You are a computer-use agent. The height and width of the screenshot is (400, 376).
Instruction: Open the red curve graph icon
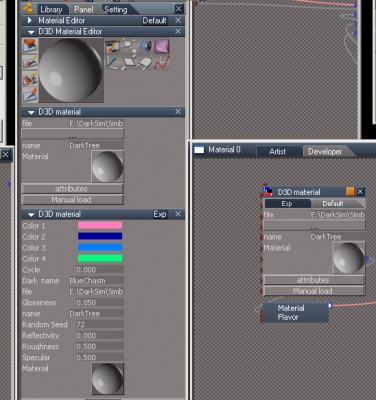pos(162,62)
